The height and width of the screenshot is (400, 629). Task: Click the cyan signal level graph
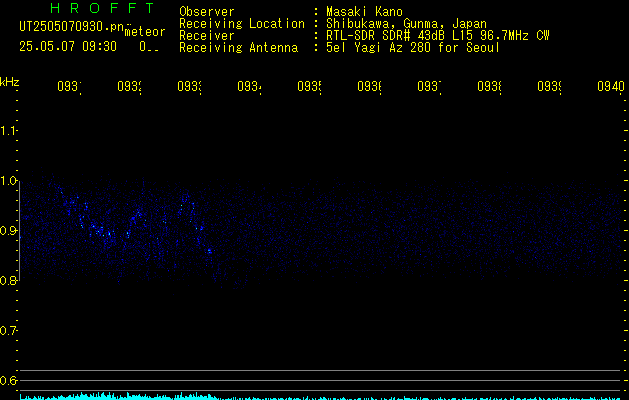[x=321, y=396]
